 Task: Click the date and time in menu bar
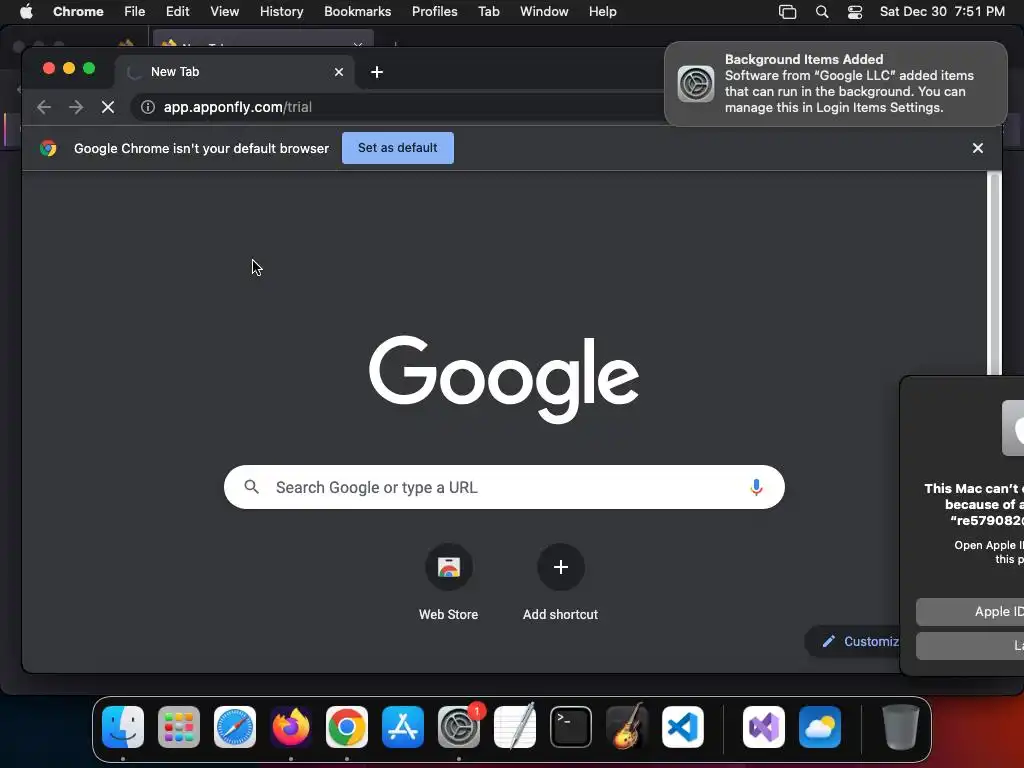942,12
